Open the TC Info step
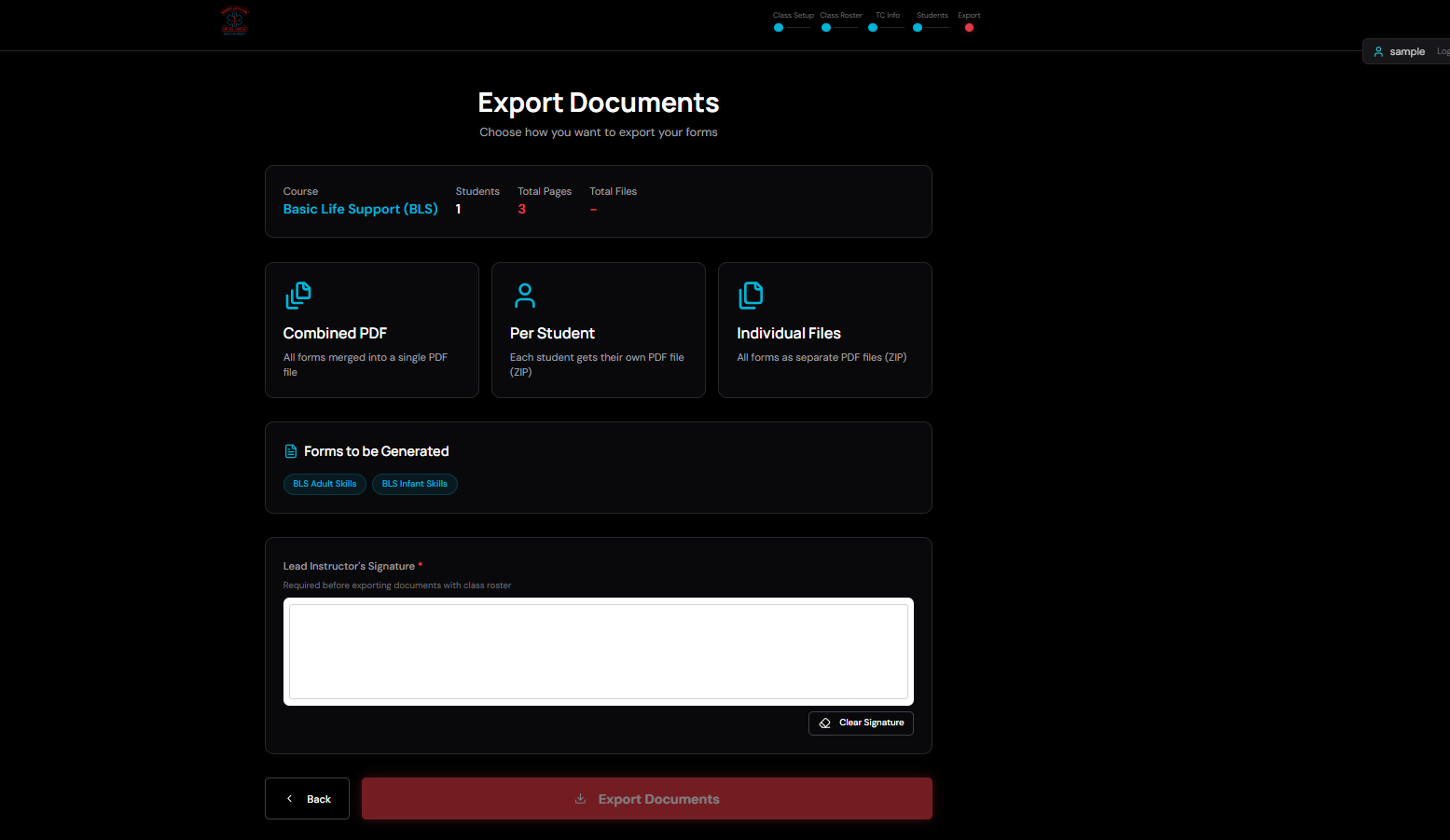1450x840 pixels. point(873,28)
